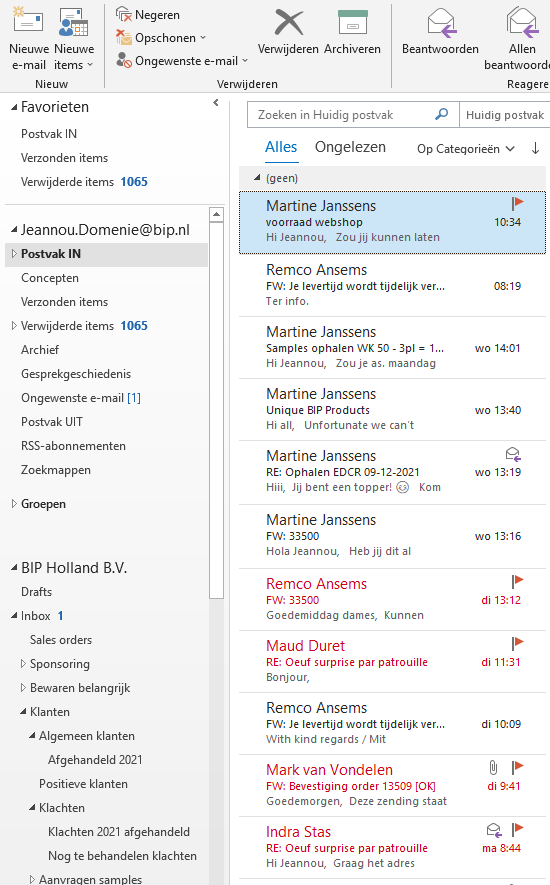Toggle flag on Maud Duret message

click(517, 643)
